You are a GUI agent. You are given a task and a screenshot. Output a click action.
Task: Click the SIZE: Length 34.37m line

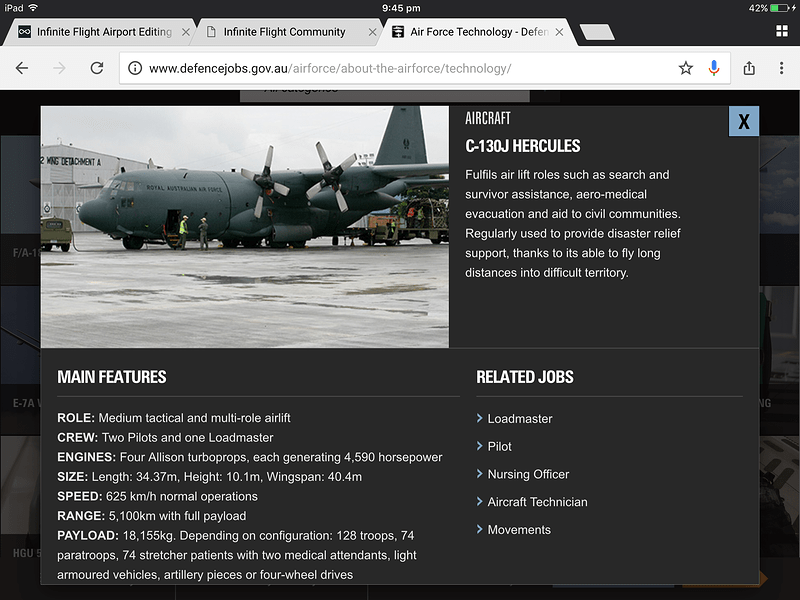(x=210, y=477)
